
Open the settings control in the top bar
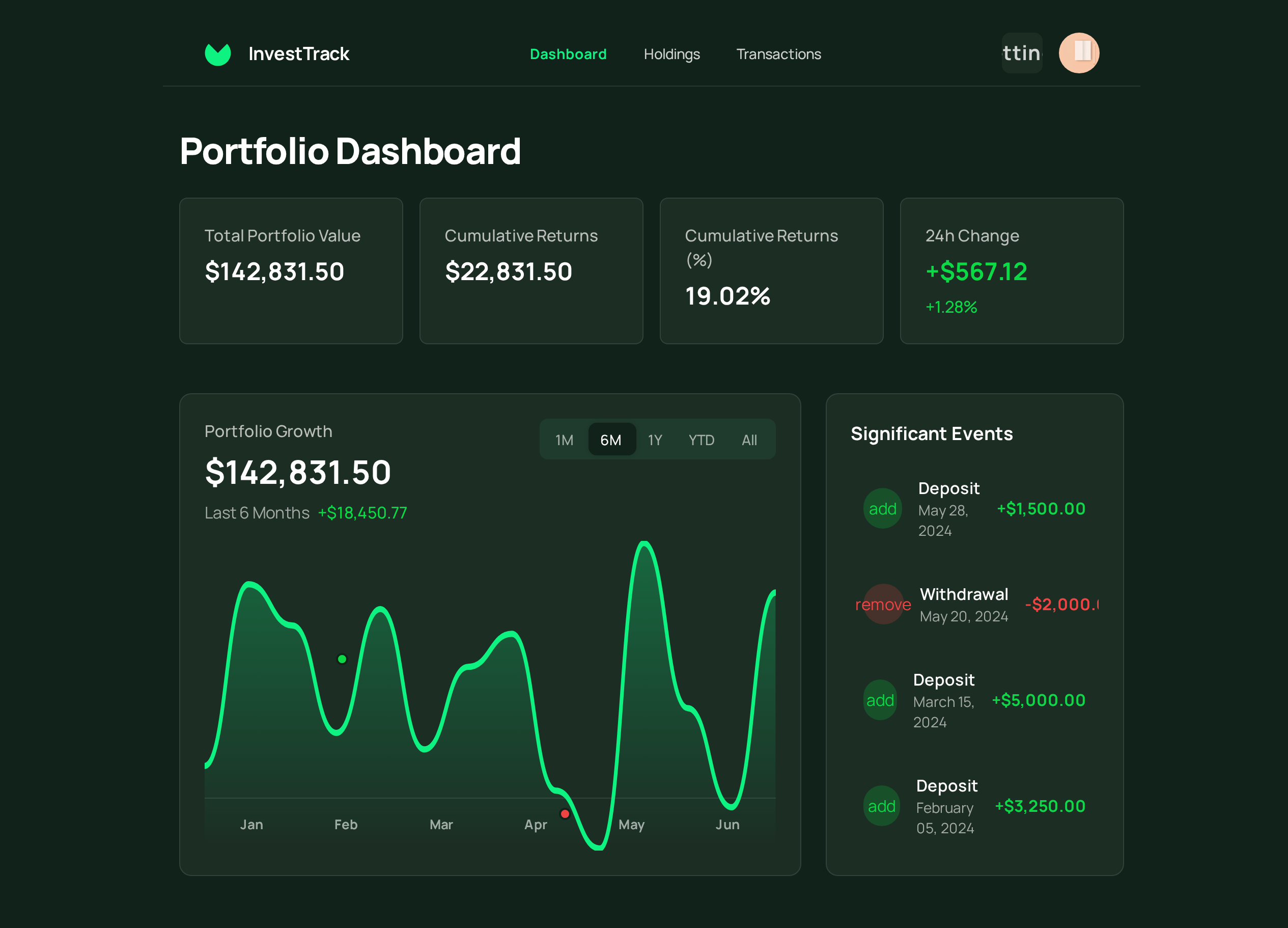coord(1022,52)
